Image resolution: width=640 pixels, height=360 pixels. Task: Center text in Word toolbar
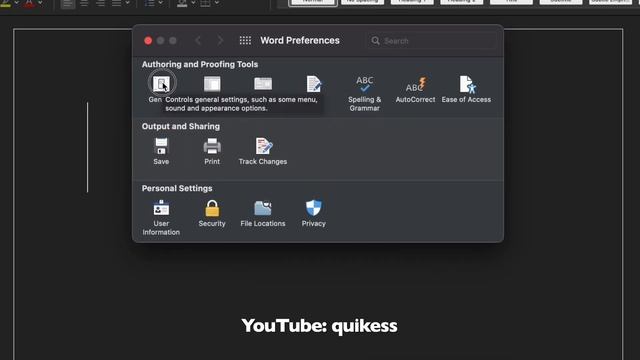point(84,3)
